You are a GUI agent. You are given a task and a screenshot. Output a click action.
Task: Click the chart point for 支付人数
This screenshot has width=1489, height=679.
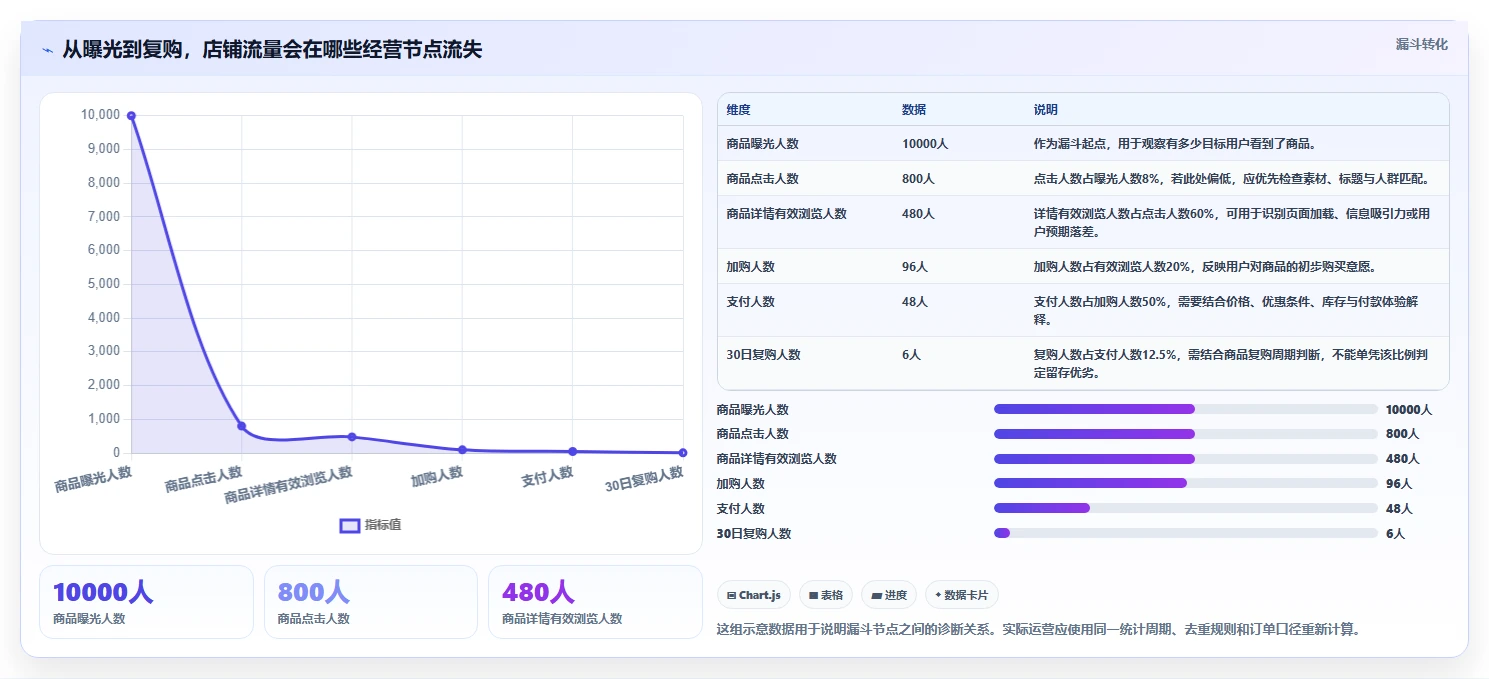572,452
